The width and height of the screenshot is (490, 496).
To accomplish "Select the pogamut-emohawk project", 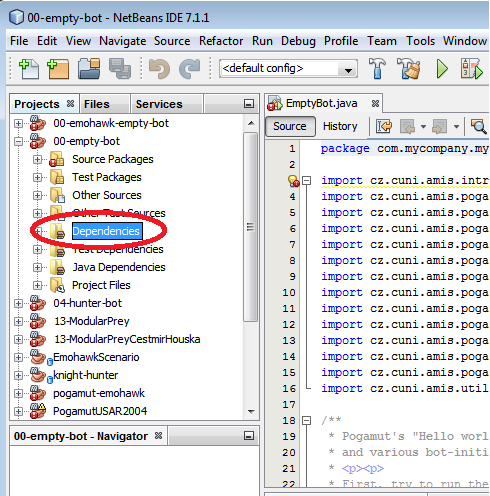I will (99, 393).
